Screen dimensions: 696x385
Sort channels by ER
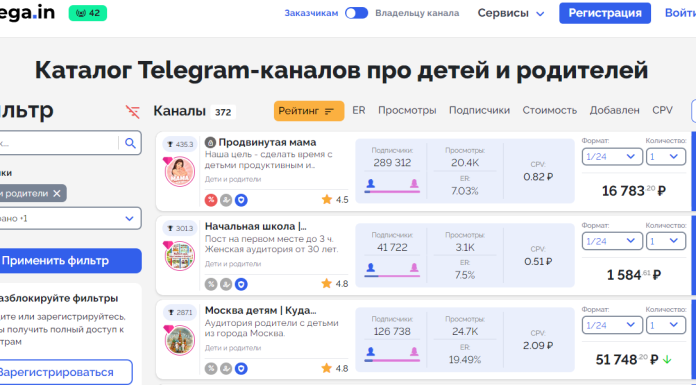point(359,110)
